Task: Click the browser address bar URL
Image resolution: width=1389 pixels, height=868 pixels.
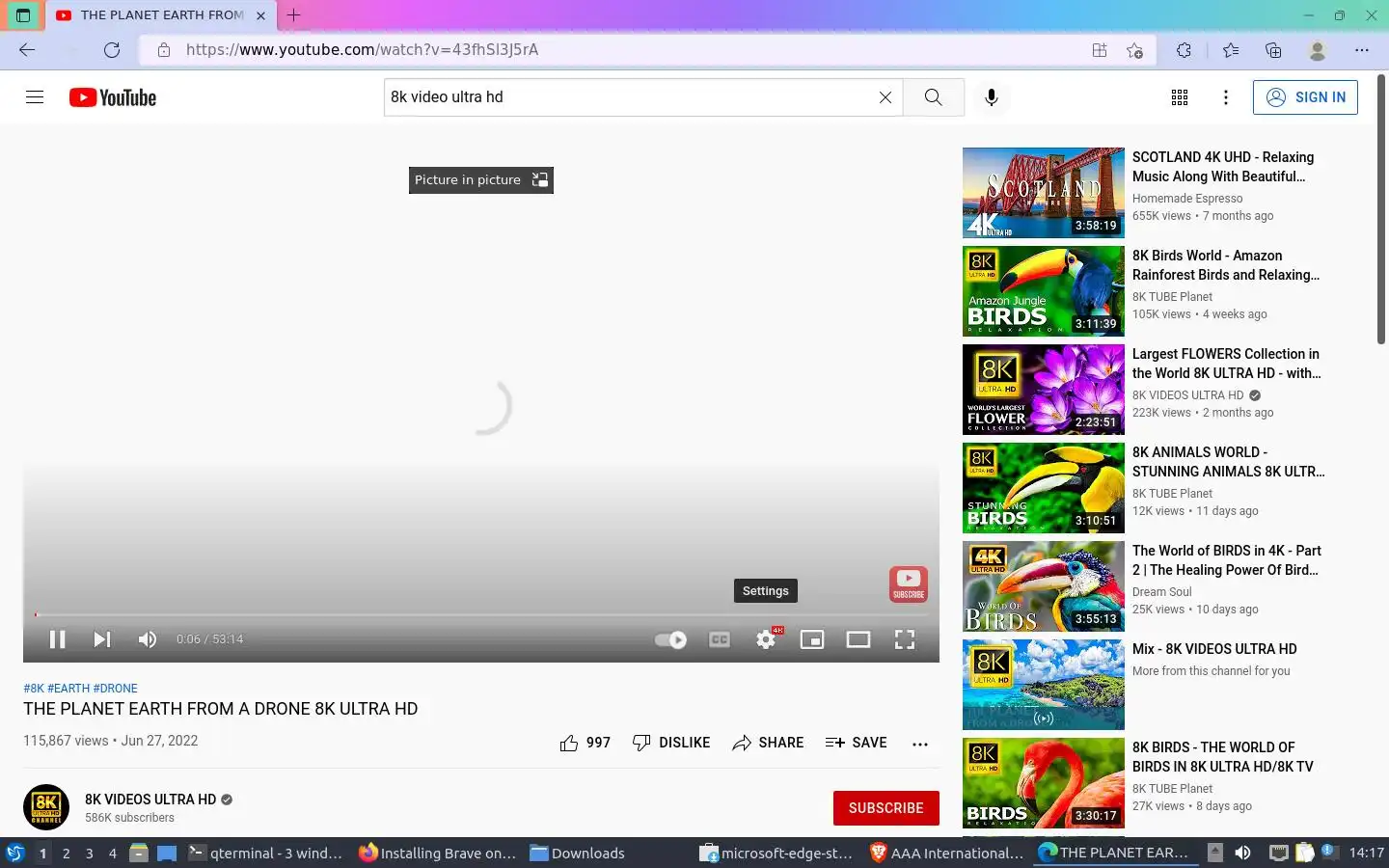Action: (x=362, y=50)
